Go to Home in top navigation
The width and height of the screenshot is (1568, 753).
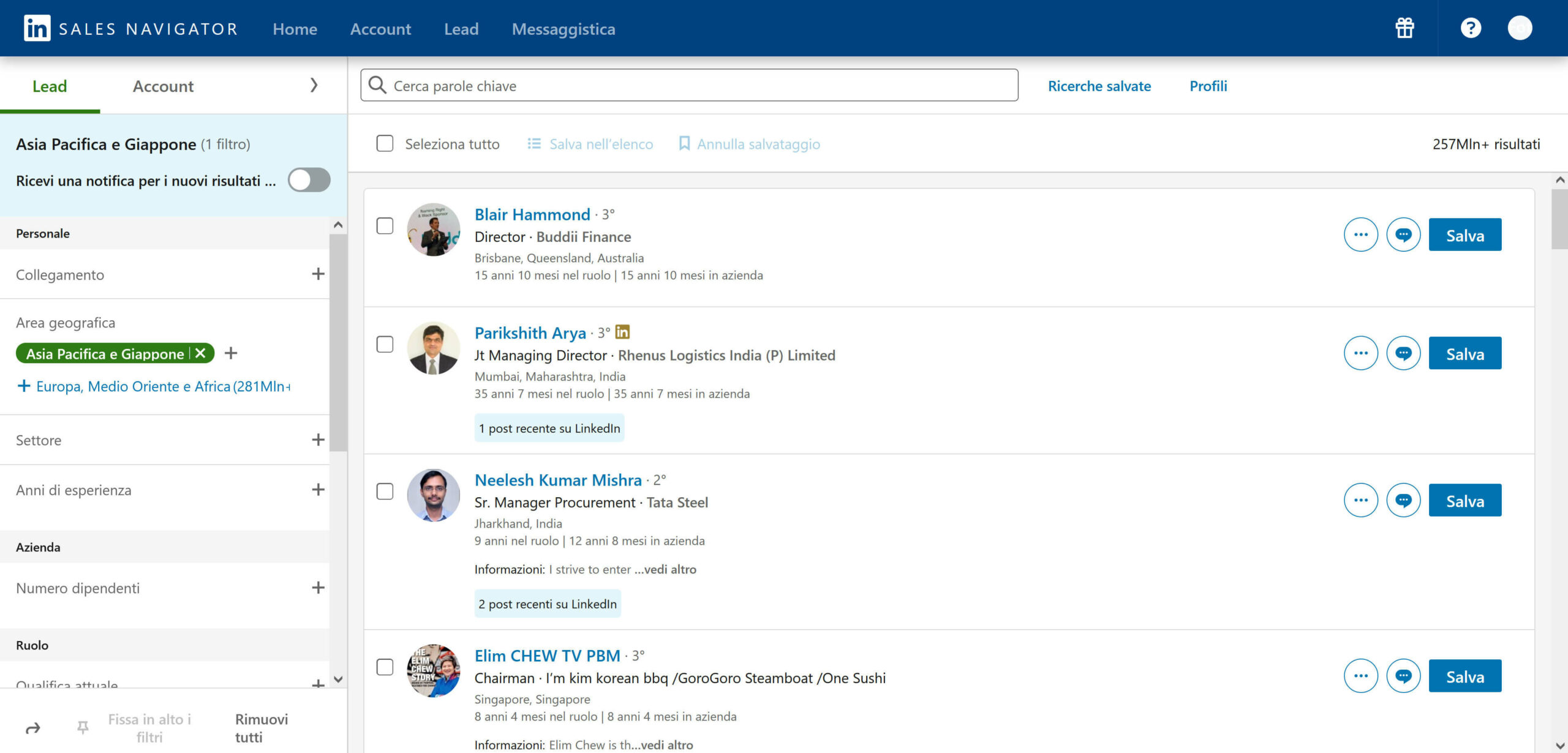[295, 29]
